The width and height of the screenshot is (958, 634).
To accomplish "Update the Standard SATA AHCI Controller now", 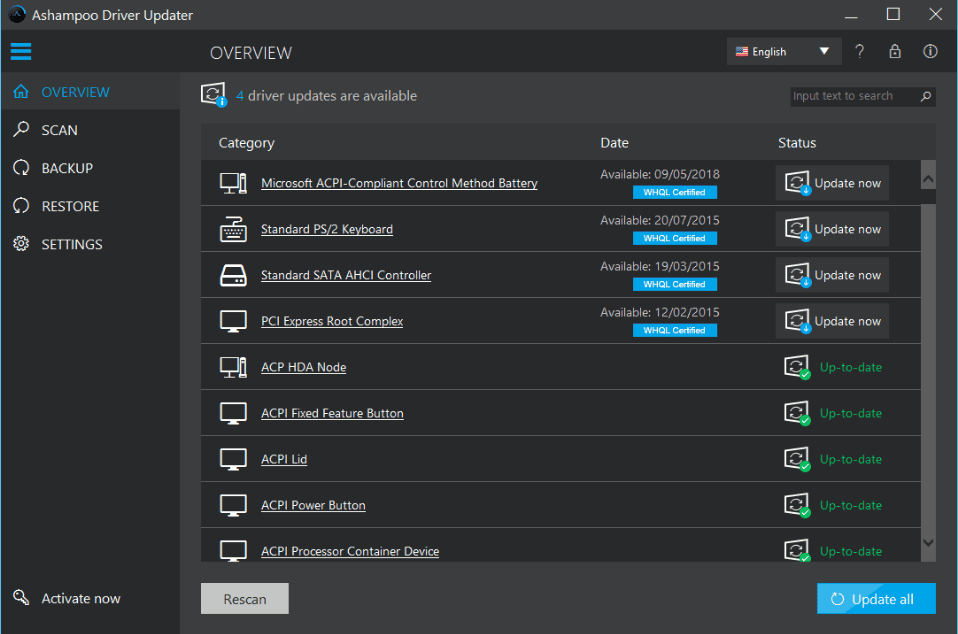I will (832, 275).
